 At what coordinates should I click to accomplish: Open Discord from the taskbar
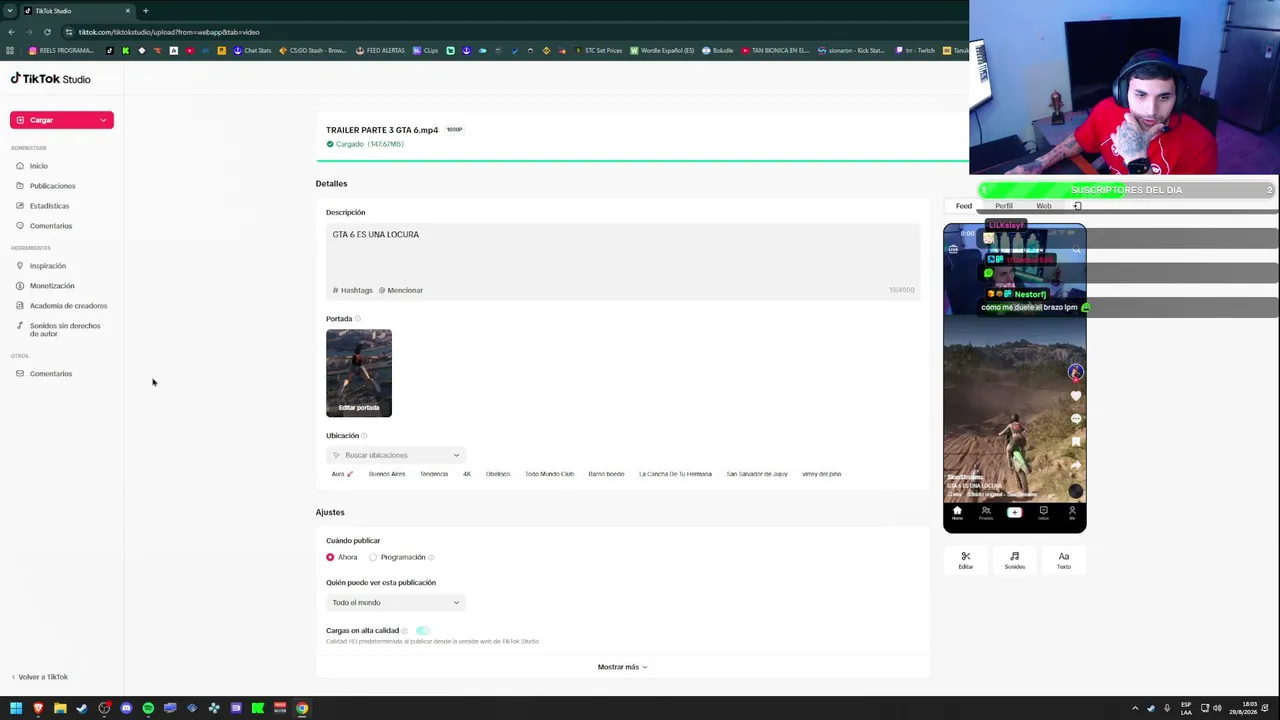tap(126, 708)
